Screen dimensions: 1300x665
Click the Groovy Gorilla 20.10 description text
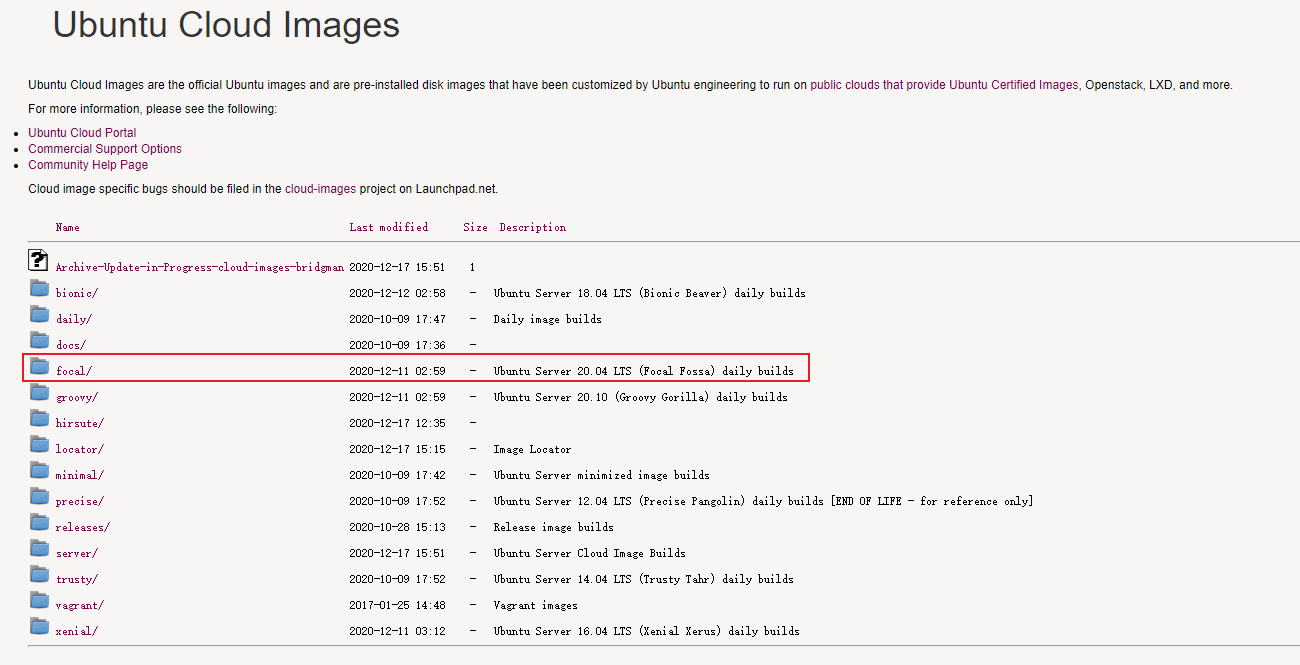tap(640, 397)
